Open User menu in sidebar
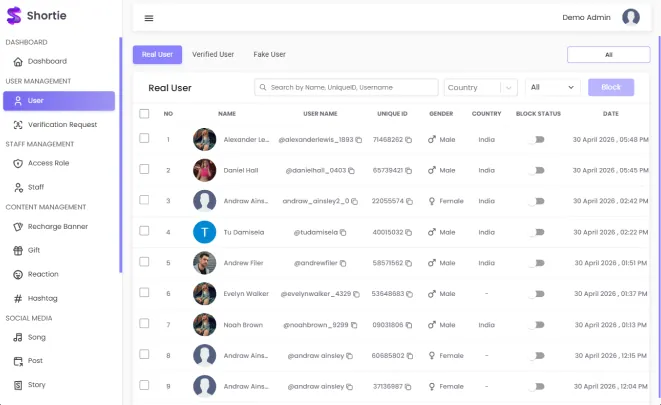The image size is (661, 405). 59,101
